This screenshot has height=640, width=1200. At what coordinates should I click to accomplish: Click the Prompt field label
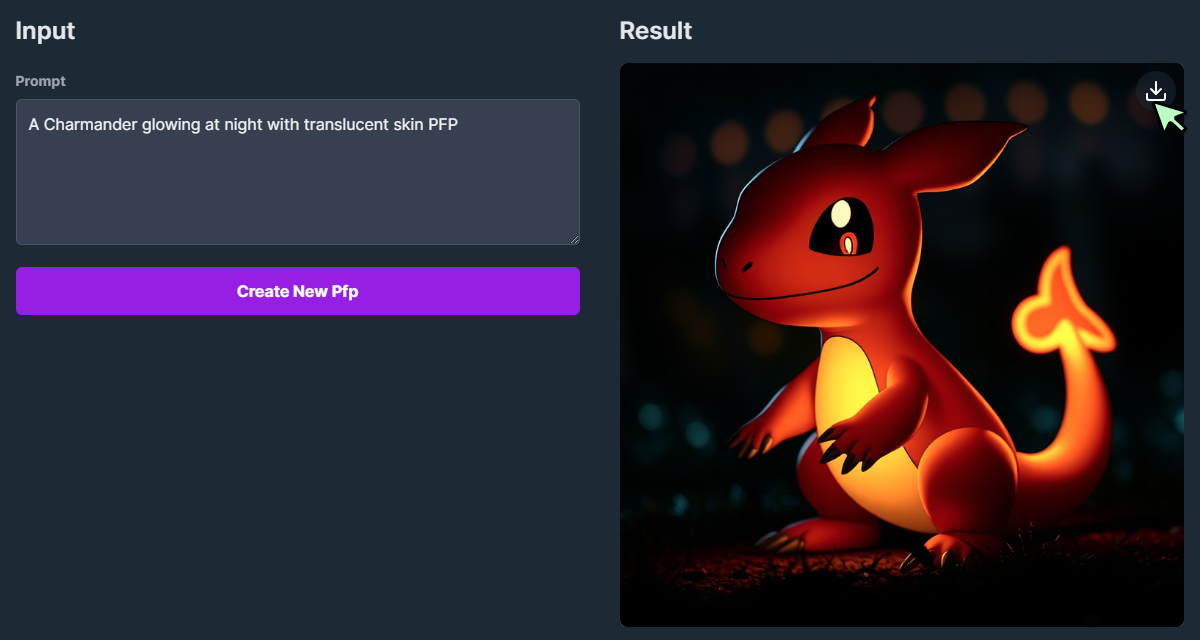(41, 81)
